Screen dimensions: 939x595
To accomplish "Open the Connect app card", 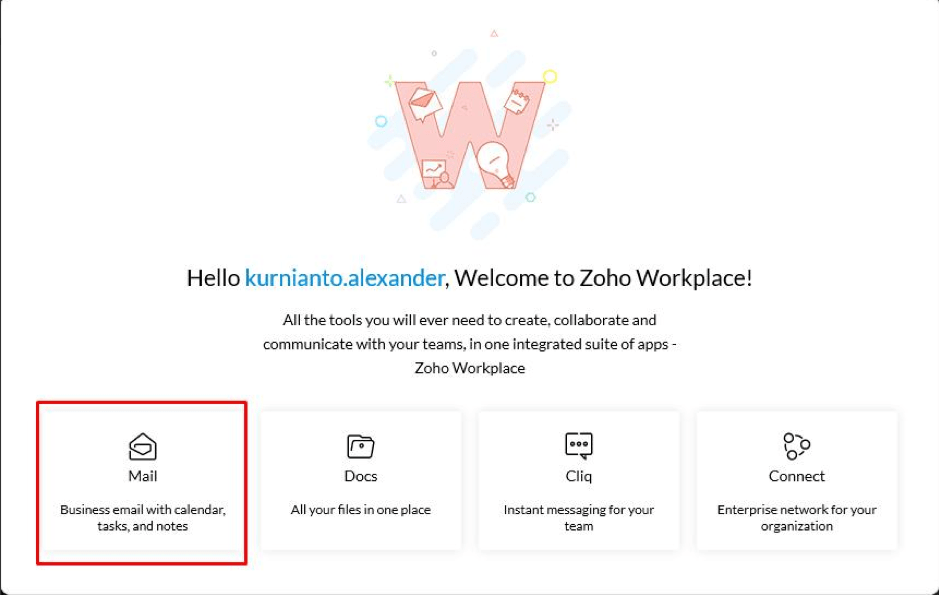I will tap(796, 480).
